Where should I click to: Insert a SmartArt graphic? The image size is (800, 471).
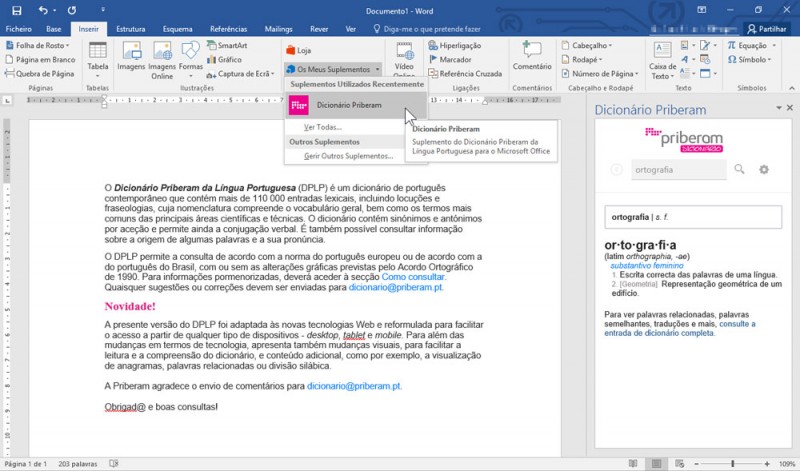pyautogui.click(x=226, y=46)
